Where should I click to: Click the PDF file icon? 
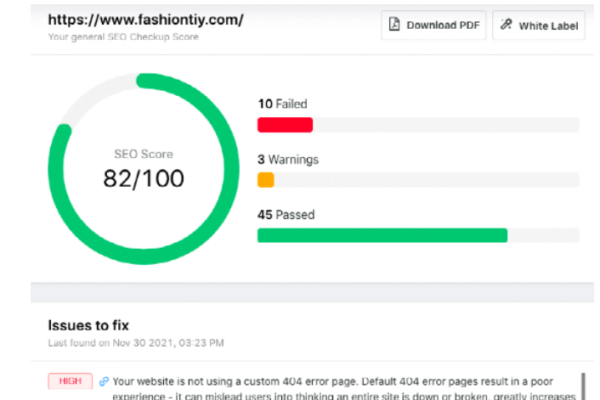[x=394, y=24]
